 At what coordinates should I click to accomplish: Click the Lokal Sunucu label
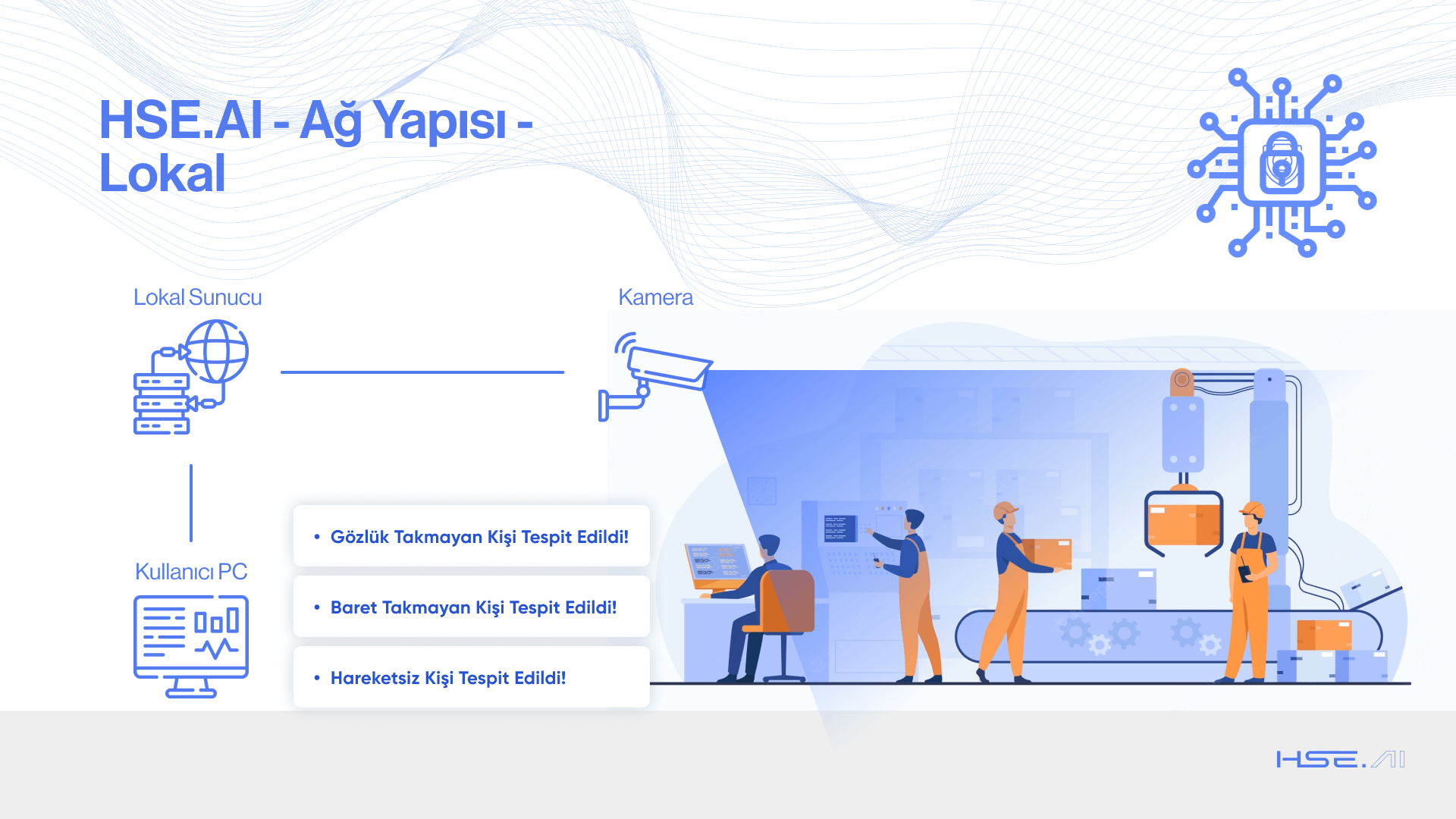pos(197,297)
